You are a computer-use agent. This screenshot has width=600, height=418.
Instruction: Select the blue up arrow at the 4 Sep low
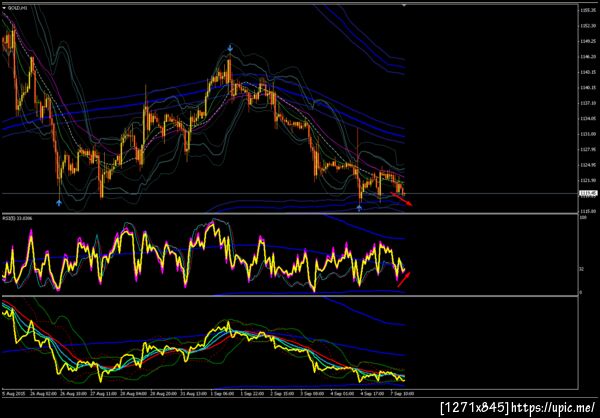tap(359, 208)
